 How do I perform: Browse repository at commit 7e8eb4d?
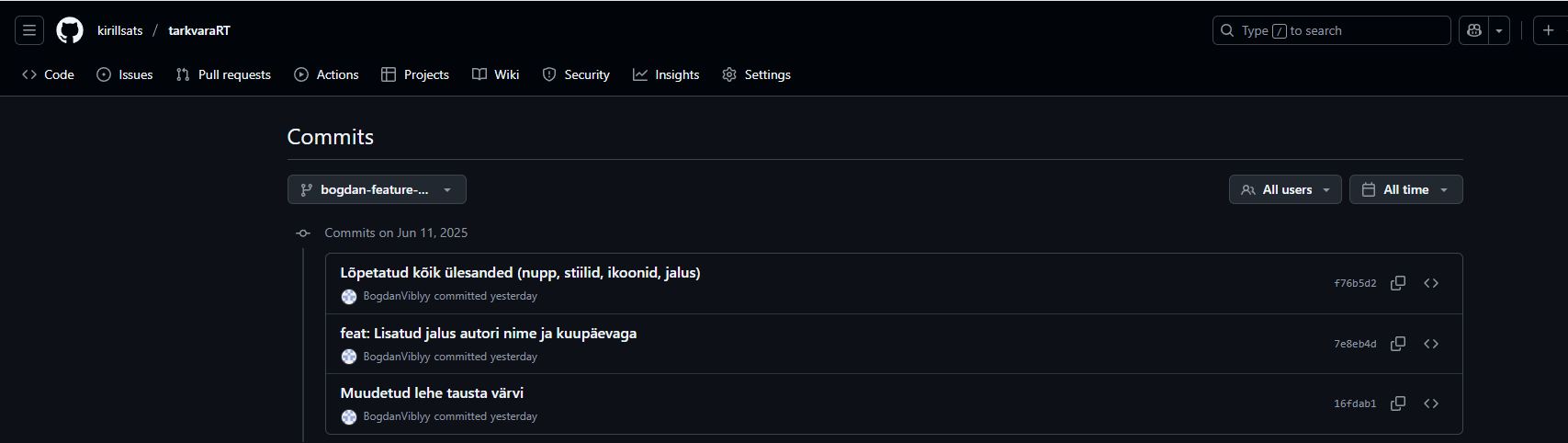point(1431,344)
